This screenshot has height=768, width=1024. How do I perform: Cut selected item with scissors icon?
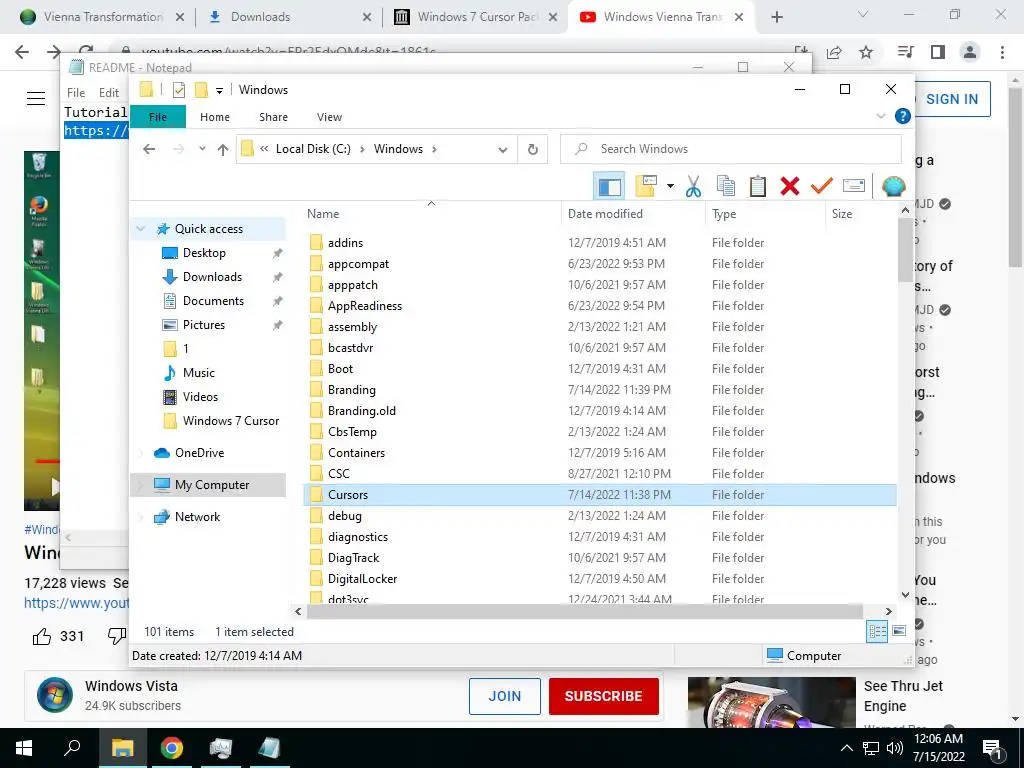click(x=693, y=186)
